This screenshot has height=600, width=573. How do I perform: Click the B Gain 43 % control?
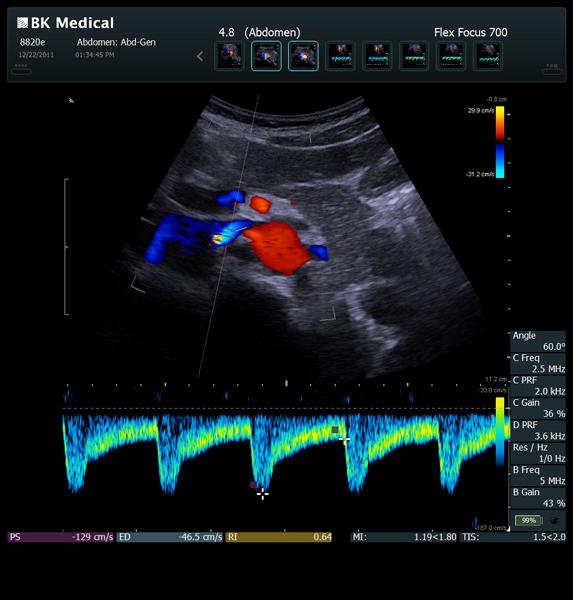(538, 498)
